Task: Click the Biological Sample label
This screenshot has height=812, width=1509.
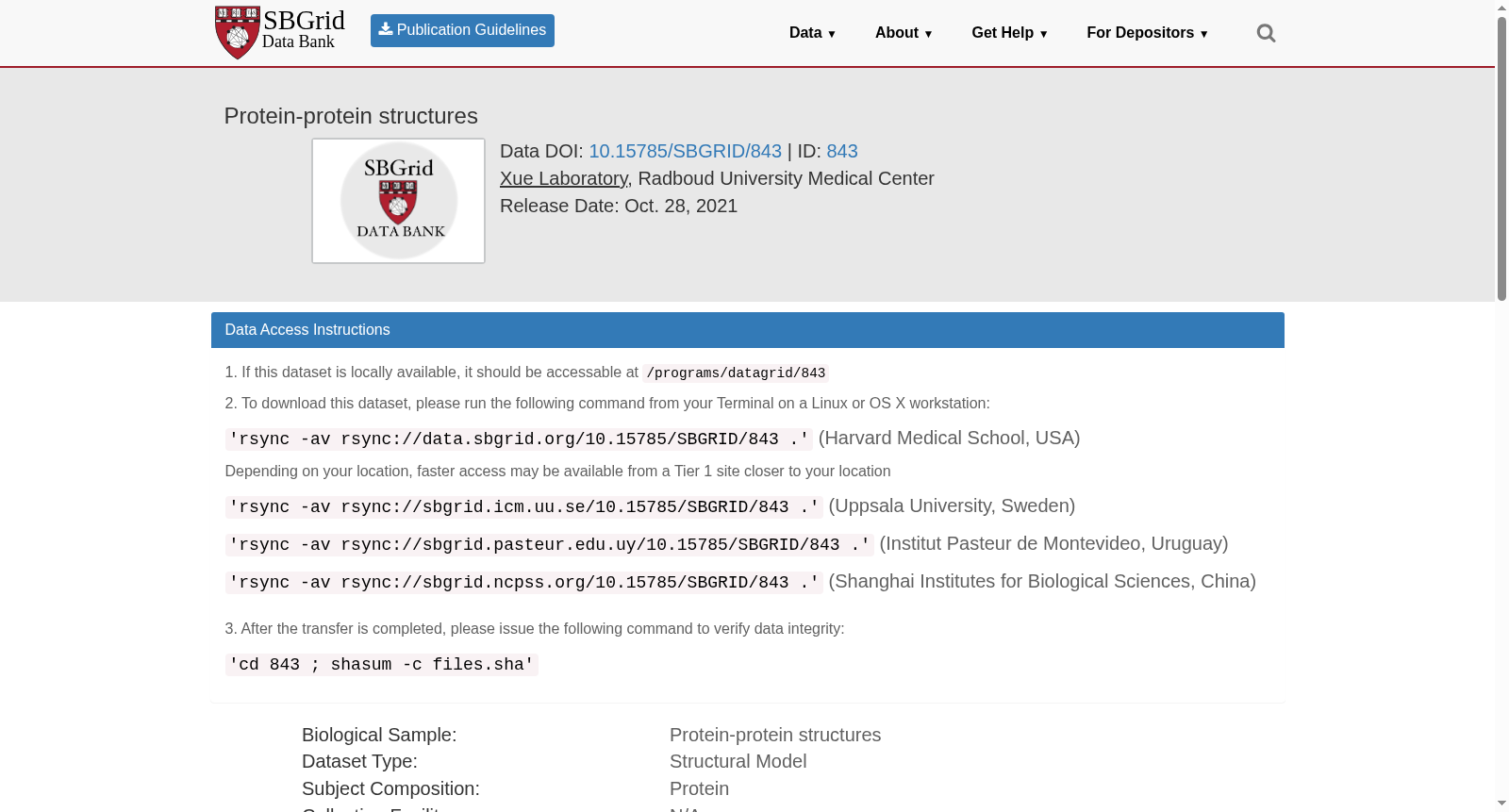Action: pyautogui.click(x=379, y=735)
